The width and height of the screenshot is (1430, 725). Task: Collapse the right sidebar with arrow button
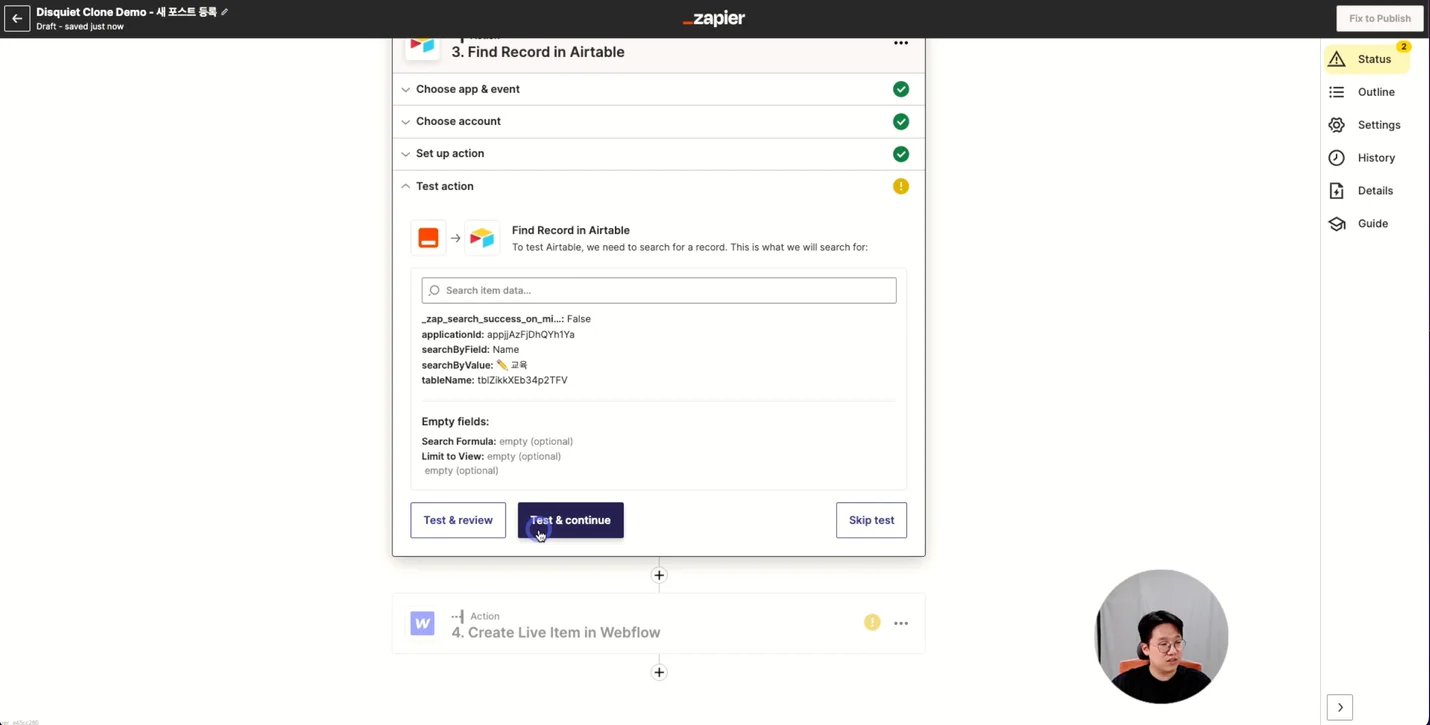(x=1340, y=707)
